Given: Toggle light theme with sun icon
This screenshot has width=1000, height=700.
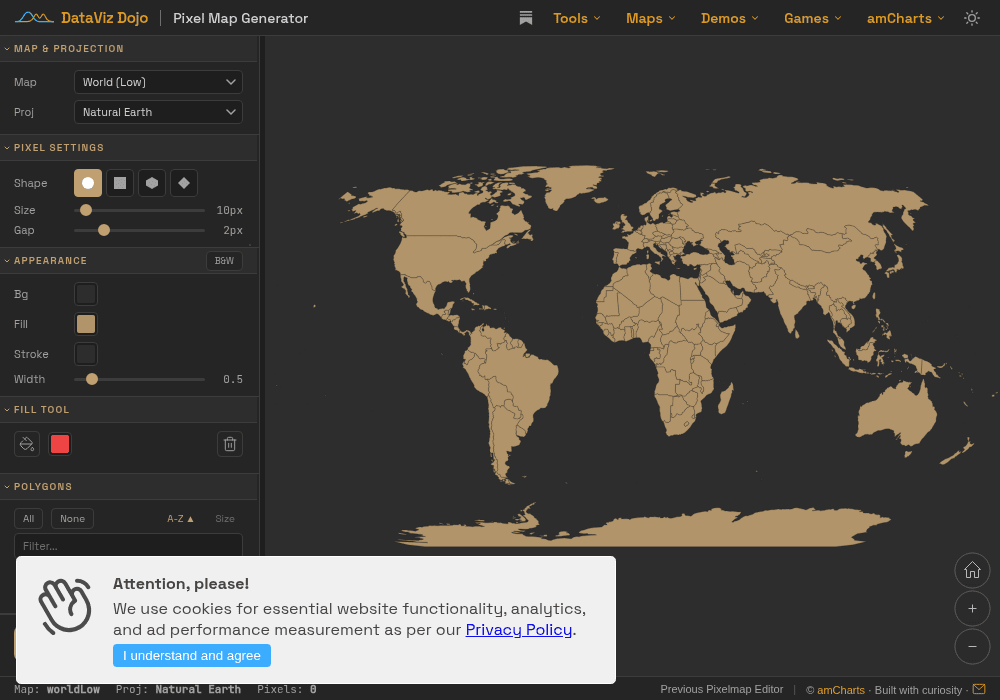Looking at the screenshot, I should [x=971, y=18].
